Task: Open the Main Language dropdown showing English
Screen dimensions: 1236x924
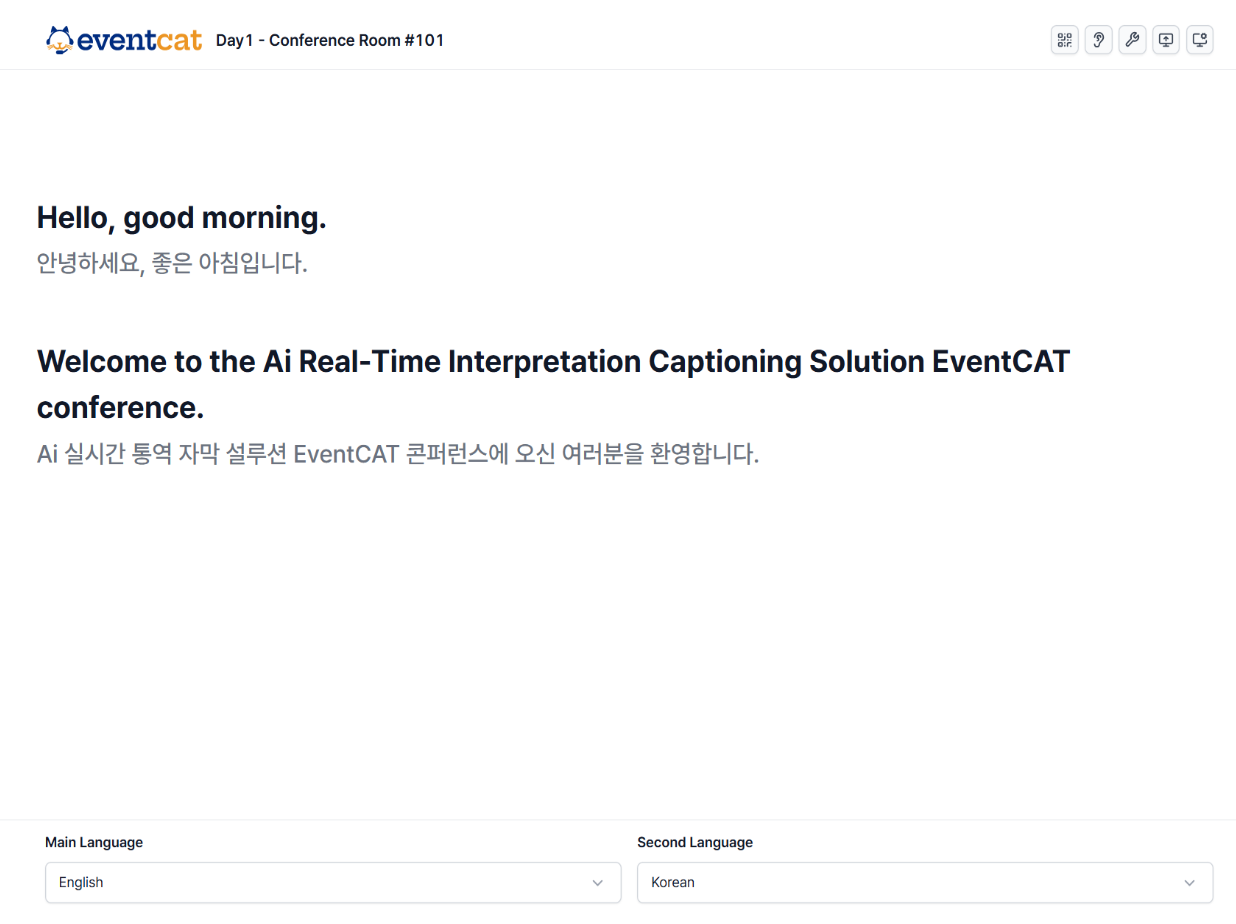Action: coord(333,883)
